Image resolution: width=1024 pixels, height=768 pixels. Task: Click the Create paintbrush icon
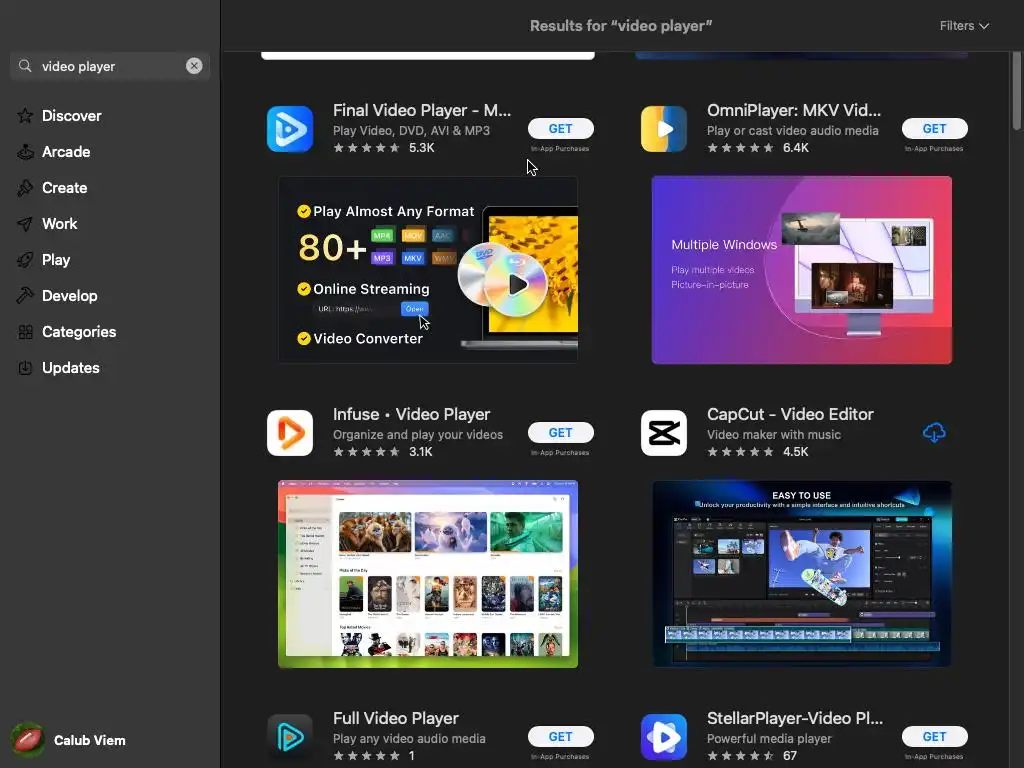25,187
